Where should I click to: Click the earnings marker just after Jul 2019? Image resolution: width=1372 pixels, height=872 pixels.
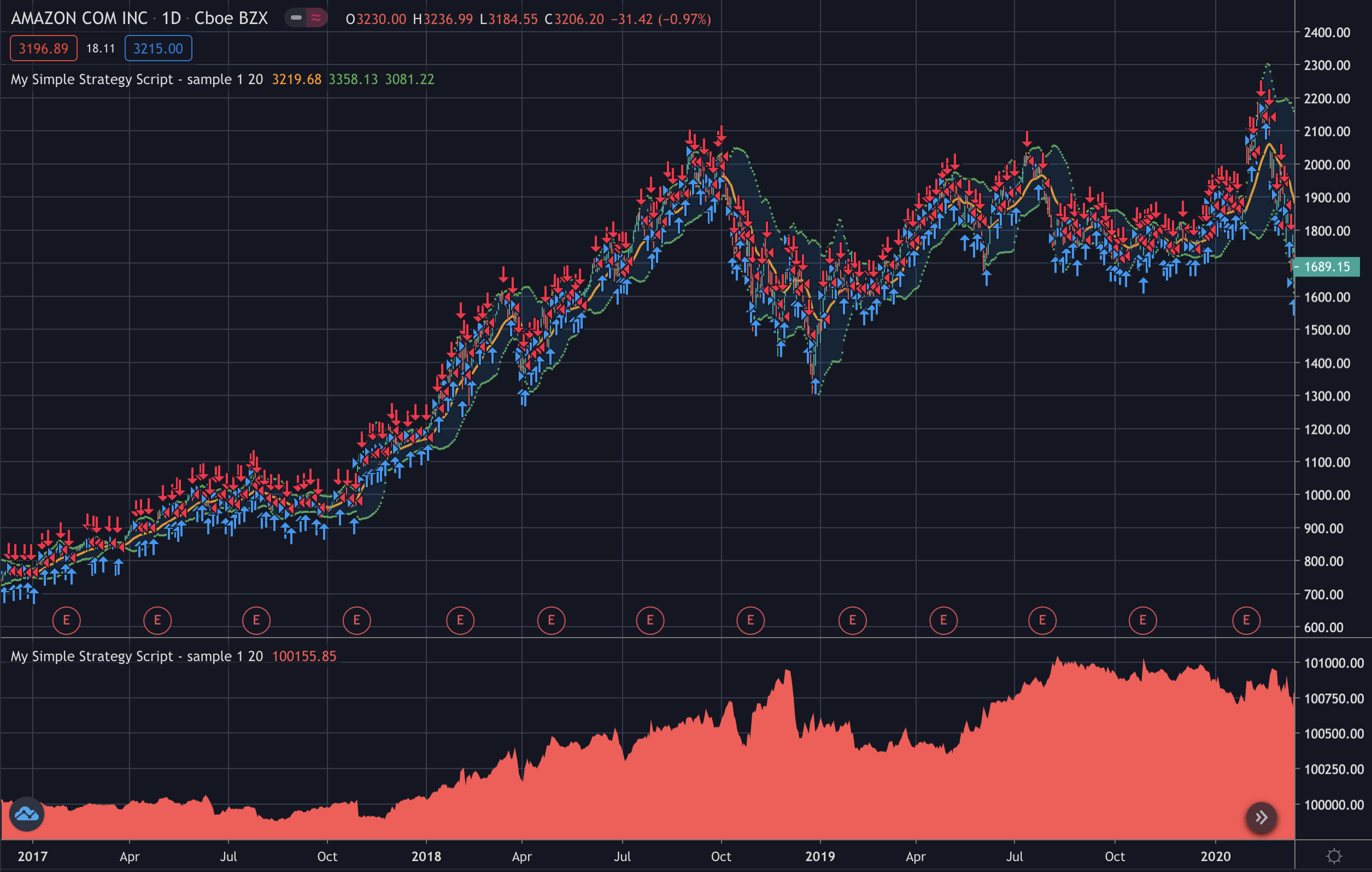[x=1042, y=620]
